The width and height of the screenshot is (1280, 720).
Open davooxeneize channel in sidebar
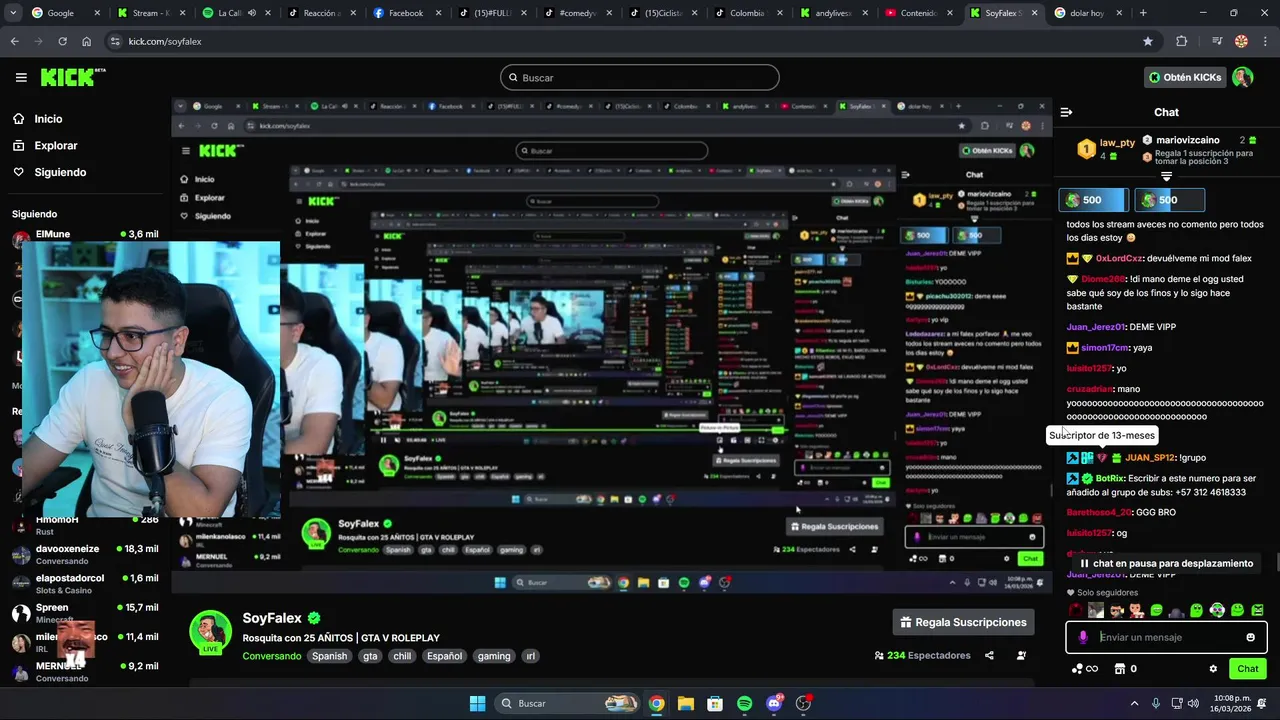(x=85, y=553)
